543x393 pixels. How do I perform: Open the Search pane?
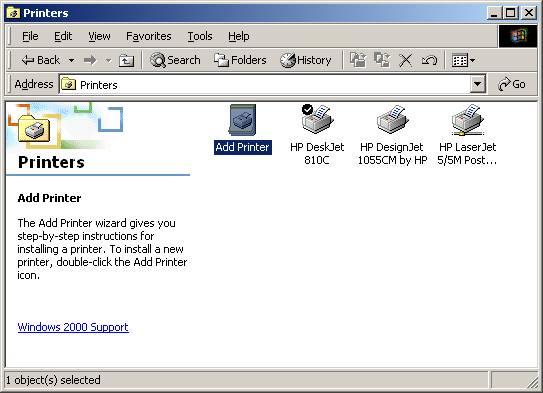click(175, 60)
